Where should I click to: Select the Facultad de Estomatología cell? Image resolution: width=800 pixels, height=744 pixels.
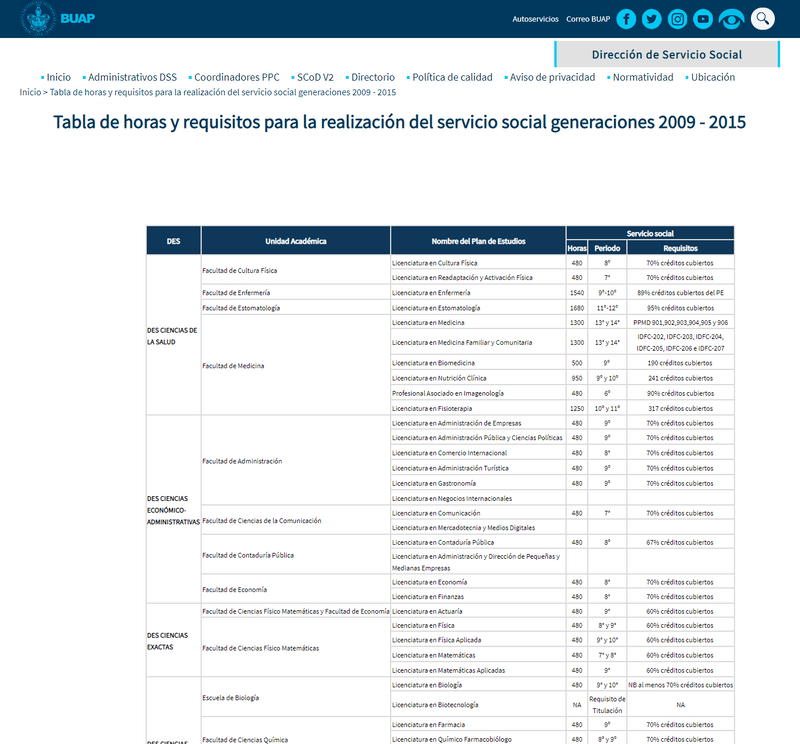[295, 308]
